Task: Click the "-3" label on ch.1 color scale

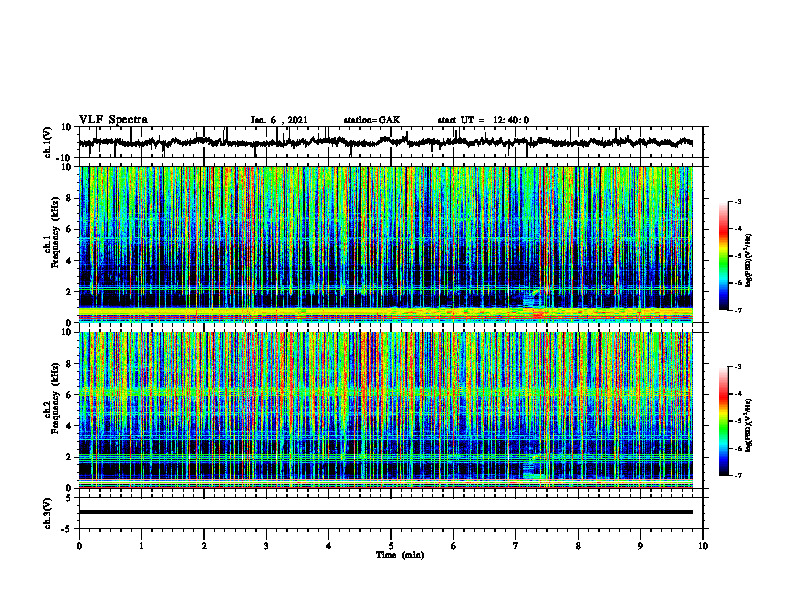Action: (737, 201)
